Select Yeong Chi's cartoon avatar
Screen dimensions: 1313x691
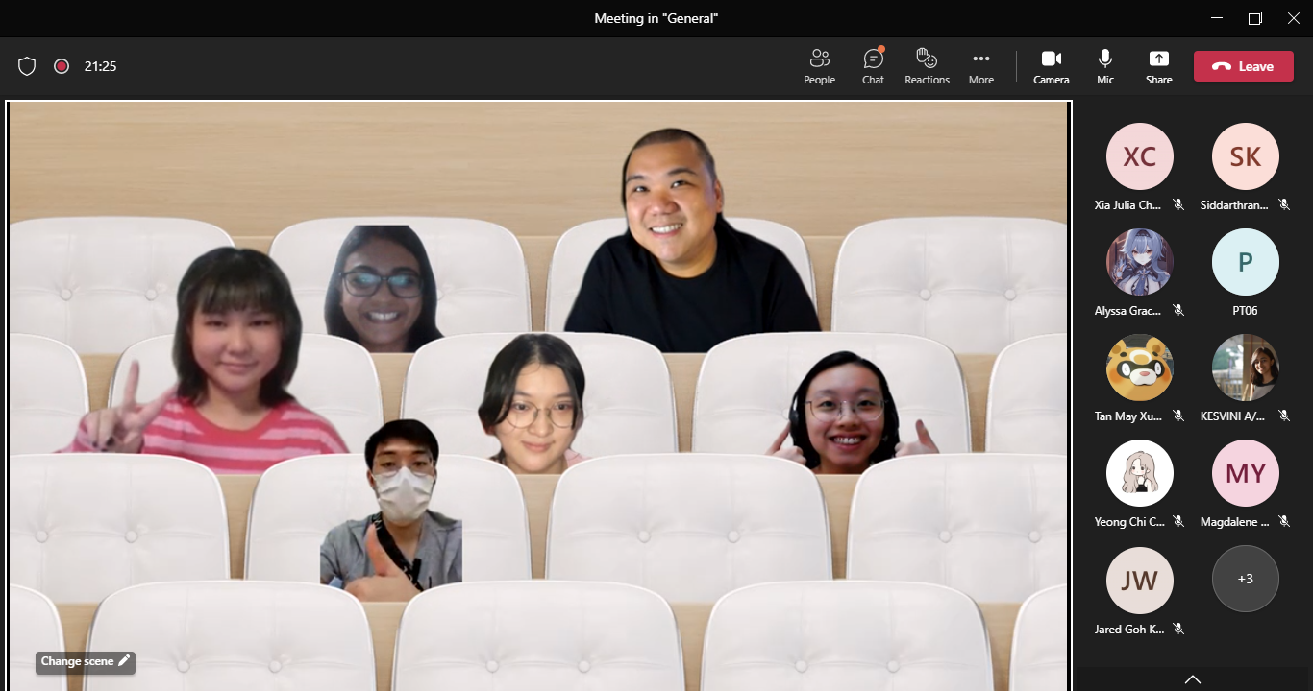pos(1140,473)
